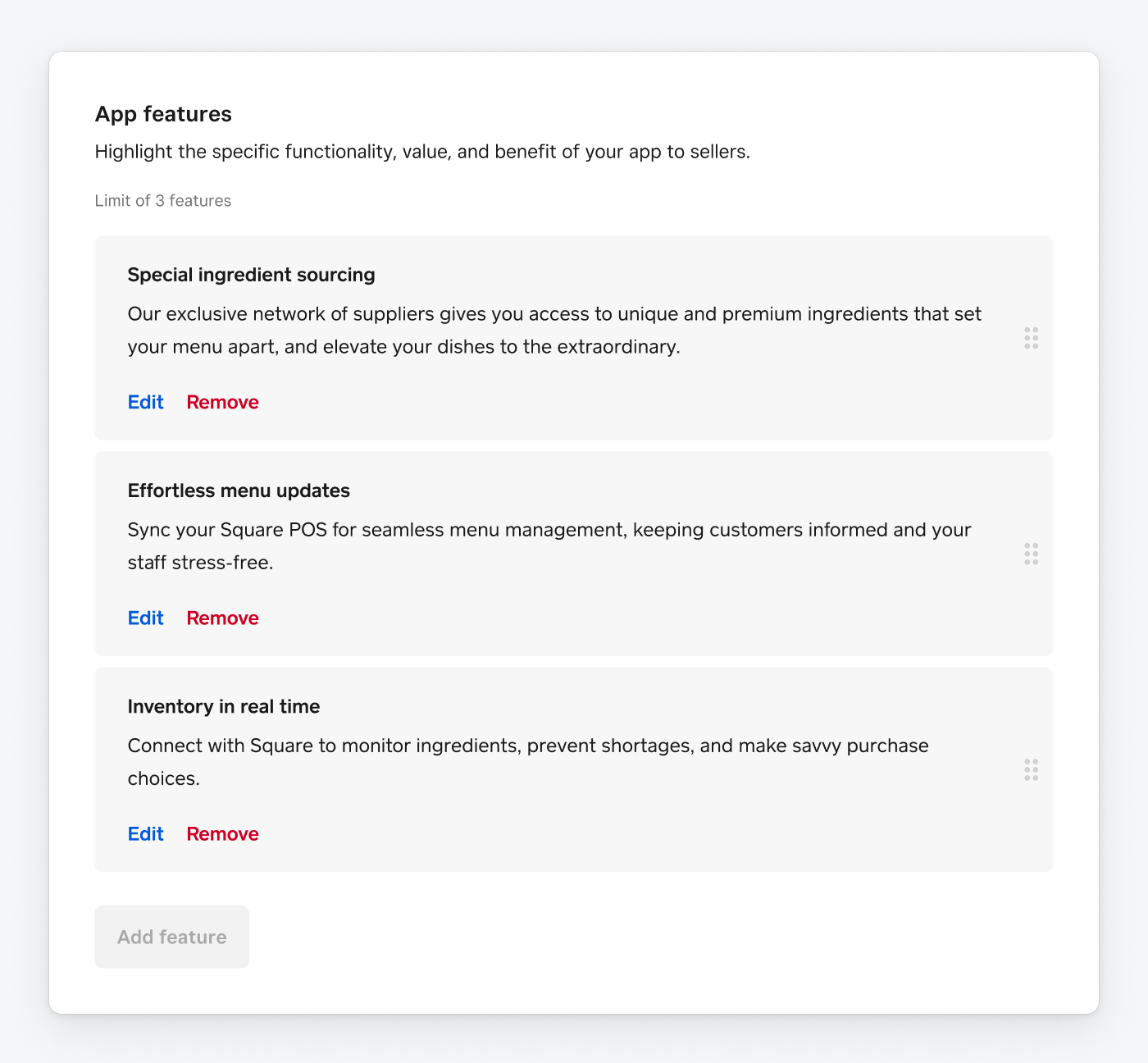Select the 'Effortless menu updates' title
Image resolution: width=1148 pixels, height=1063 pixels.
click(x=239, y=490)
